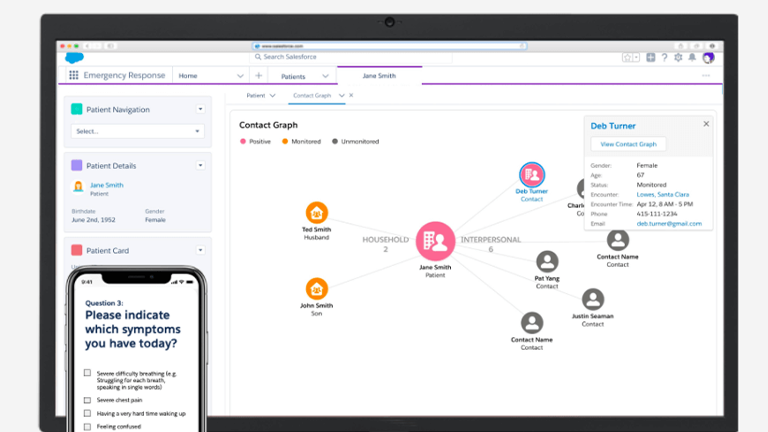Click the Apr 12, 8 AM - 5 PM value
Image resolution: width=768 pixels, height=432 pixels.
click(x=665, y=204)
